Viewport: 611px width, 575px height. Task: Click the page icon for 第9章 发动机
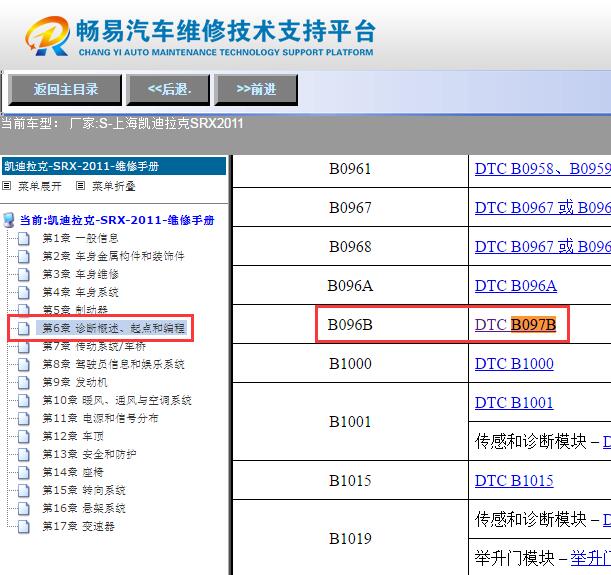point(23,382)
